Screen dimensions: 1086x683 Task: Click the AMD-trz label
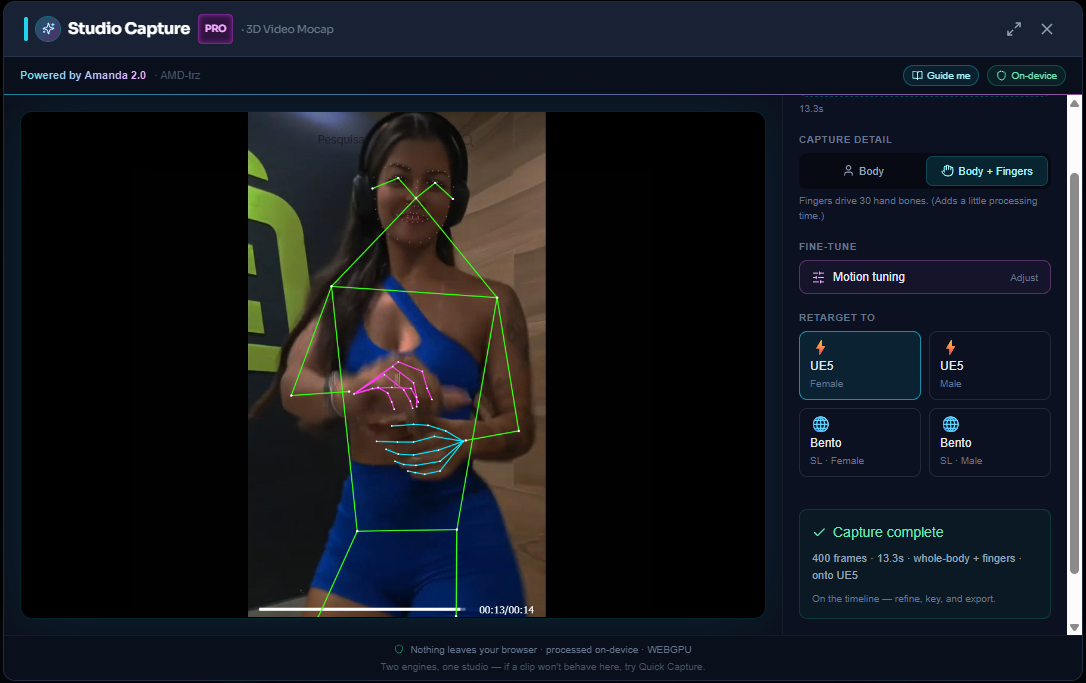180,75
